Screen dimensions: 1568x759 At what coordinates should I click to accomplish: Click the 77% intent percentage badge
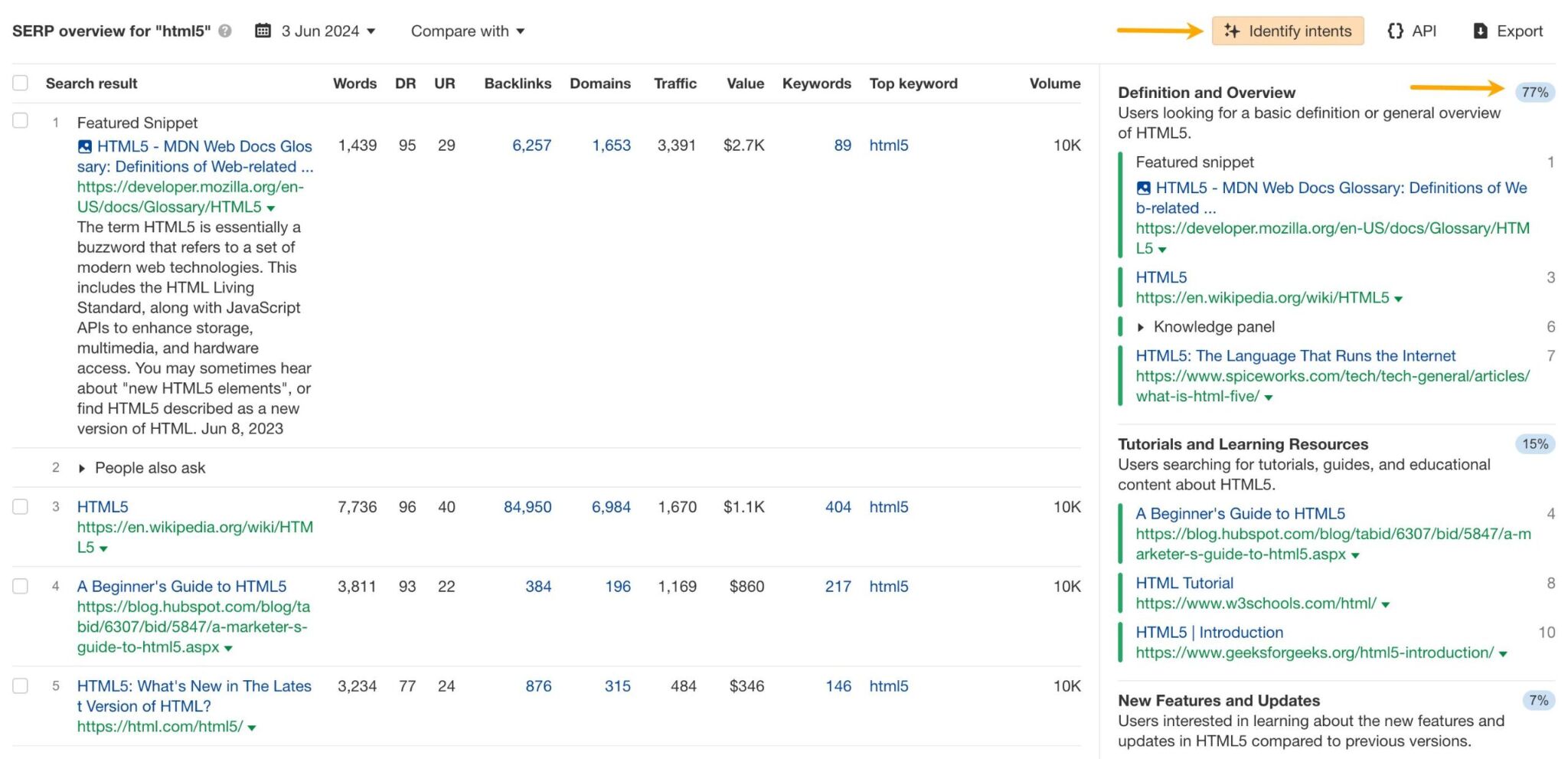point(1534,92)
